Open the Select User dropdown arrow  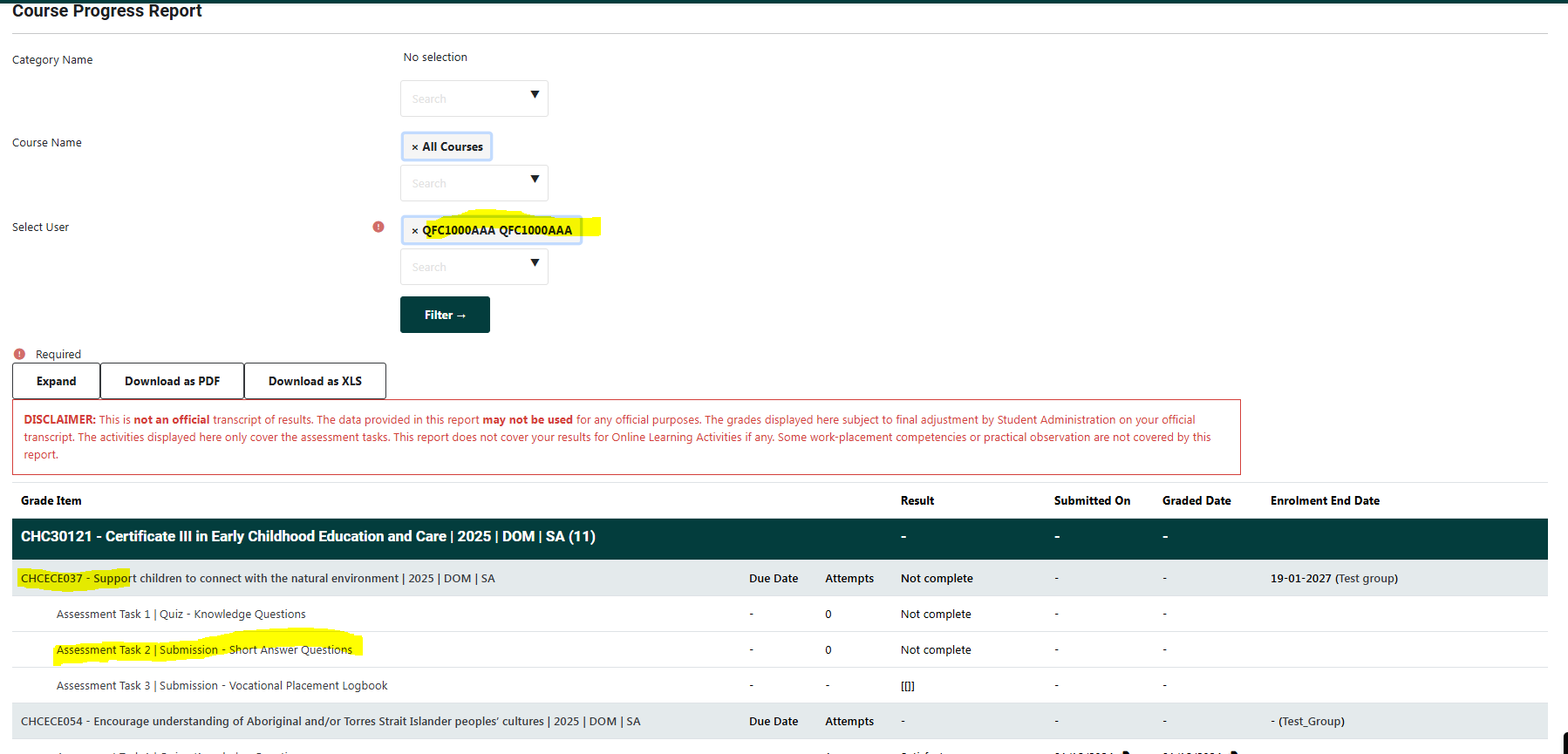point(535,263)
